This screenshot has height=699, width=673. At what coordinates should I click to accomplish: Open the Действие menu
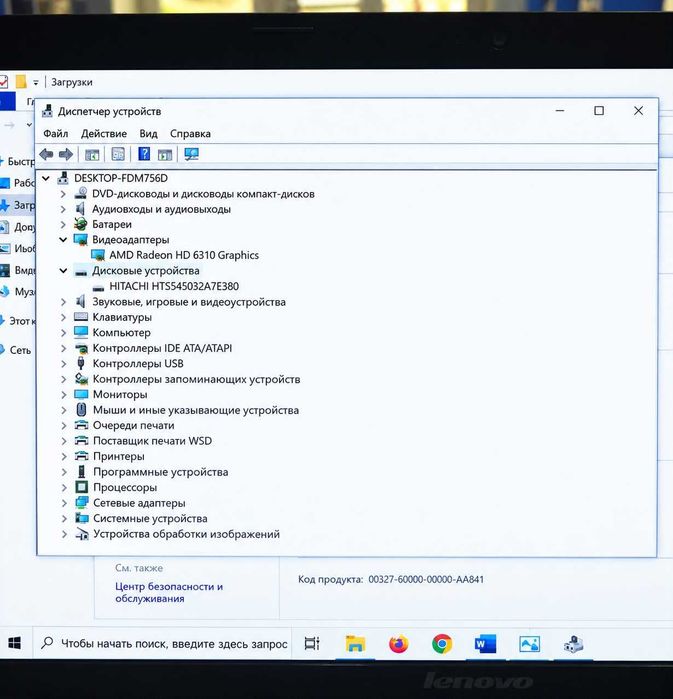coord(104,134)
